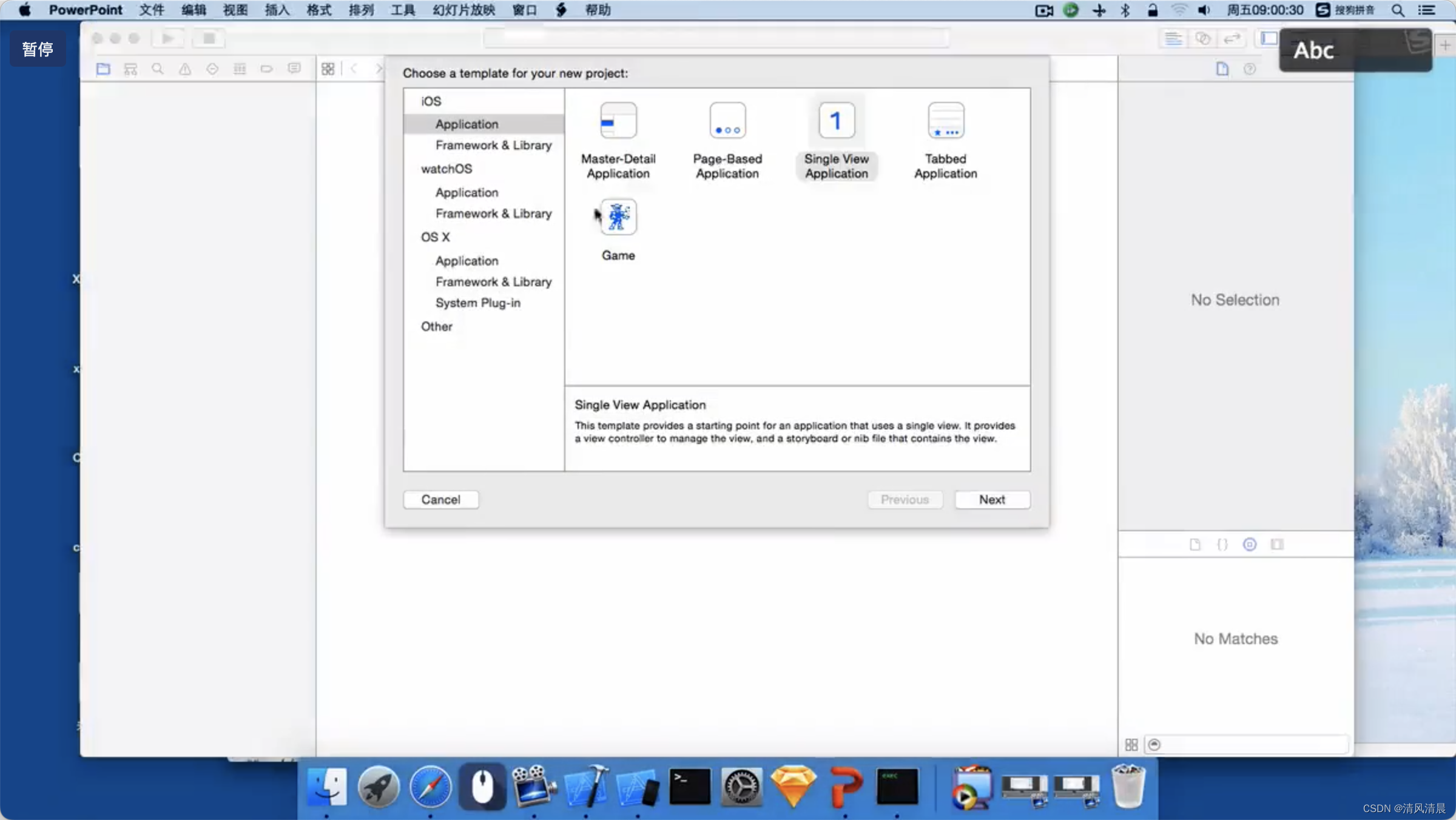Select iOS Framework & Library category
The height and width of the screenshot is (820, 1456).
(493, 146)
